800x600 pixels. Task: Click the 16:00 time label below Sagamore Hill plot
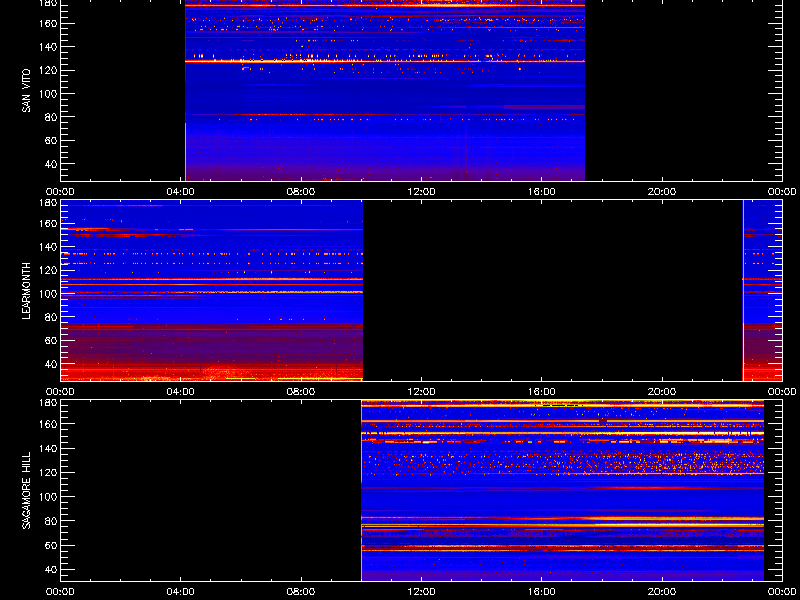tap(542, 592)
